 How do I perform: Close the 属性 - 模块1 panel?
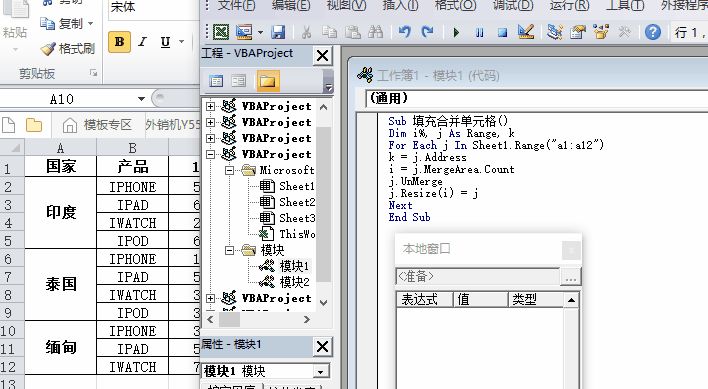[x=322, y=347]
